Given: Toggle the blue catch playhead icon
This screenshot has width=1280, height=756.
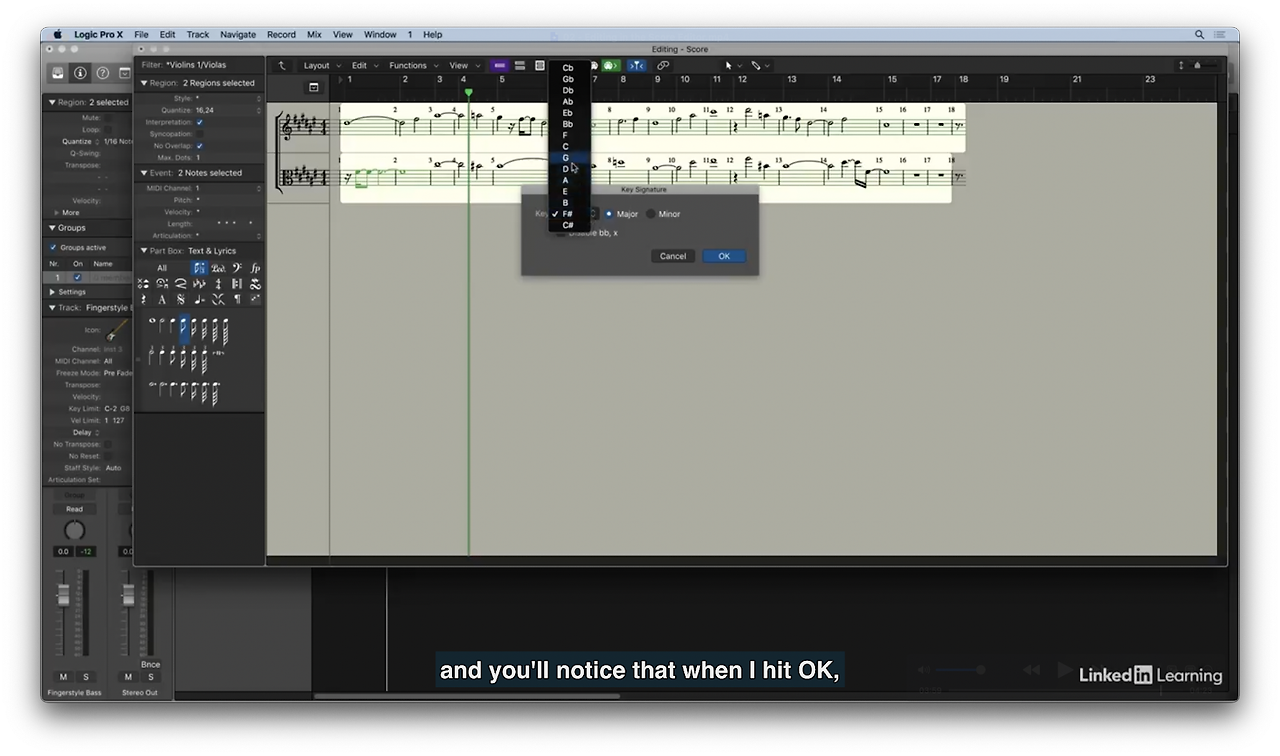Looking at the screenshot, I should tap(637, 65).
